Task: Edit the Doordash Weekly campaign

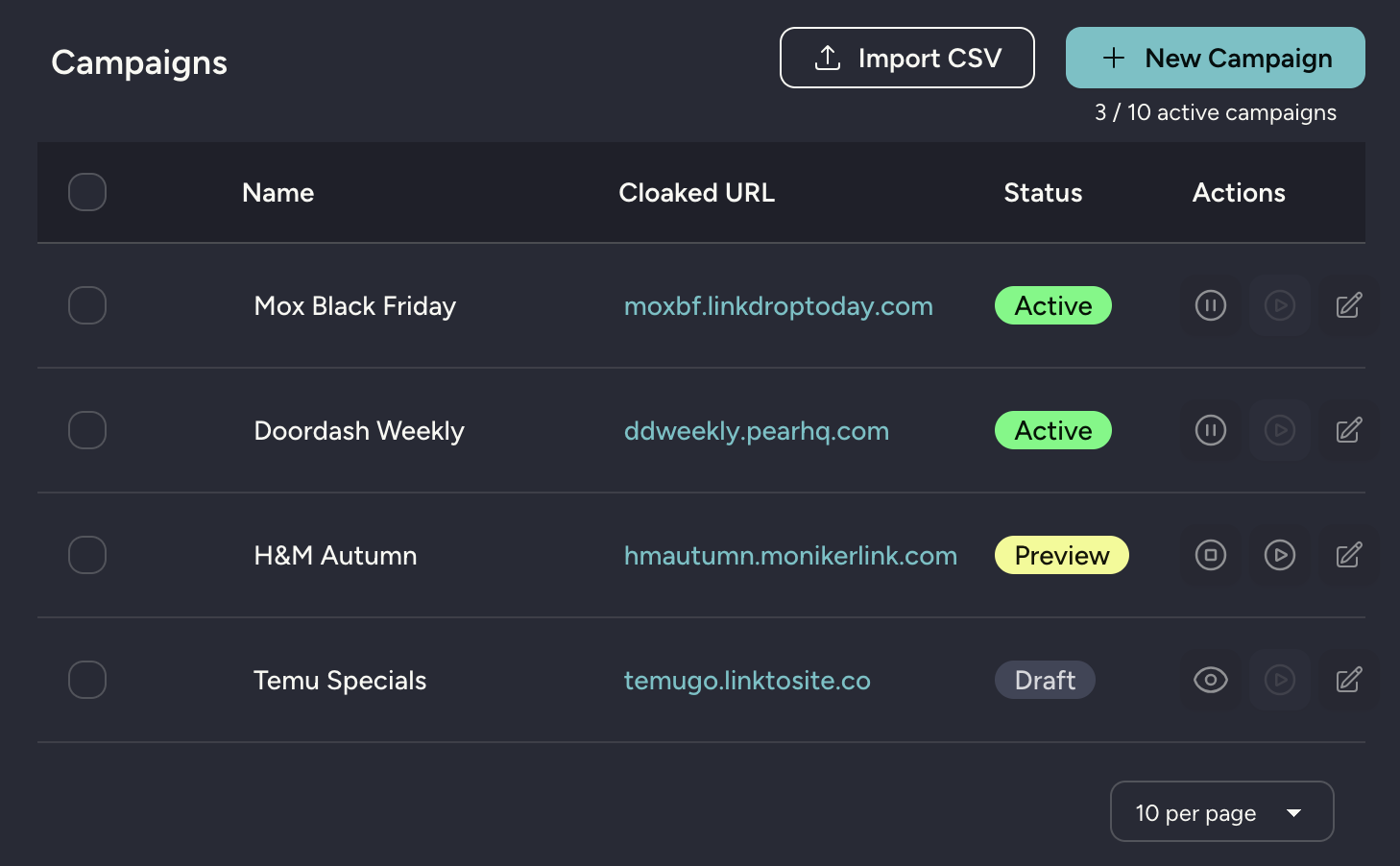Action: click(x=1348, y=430)
